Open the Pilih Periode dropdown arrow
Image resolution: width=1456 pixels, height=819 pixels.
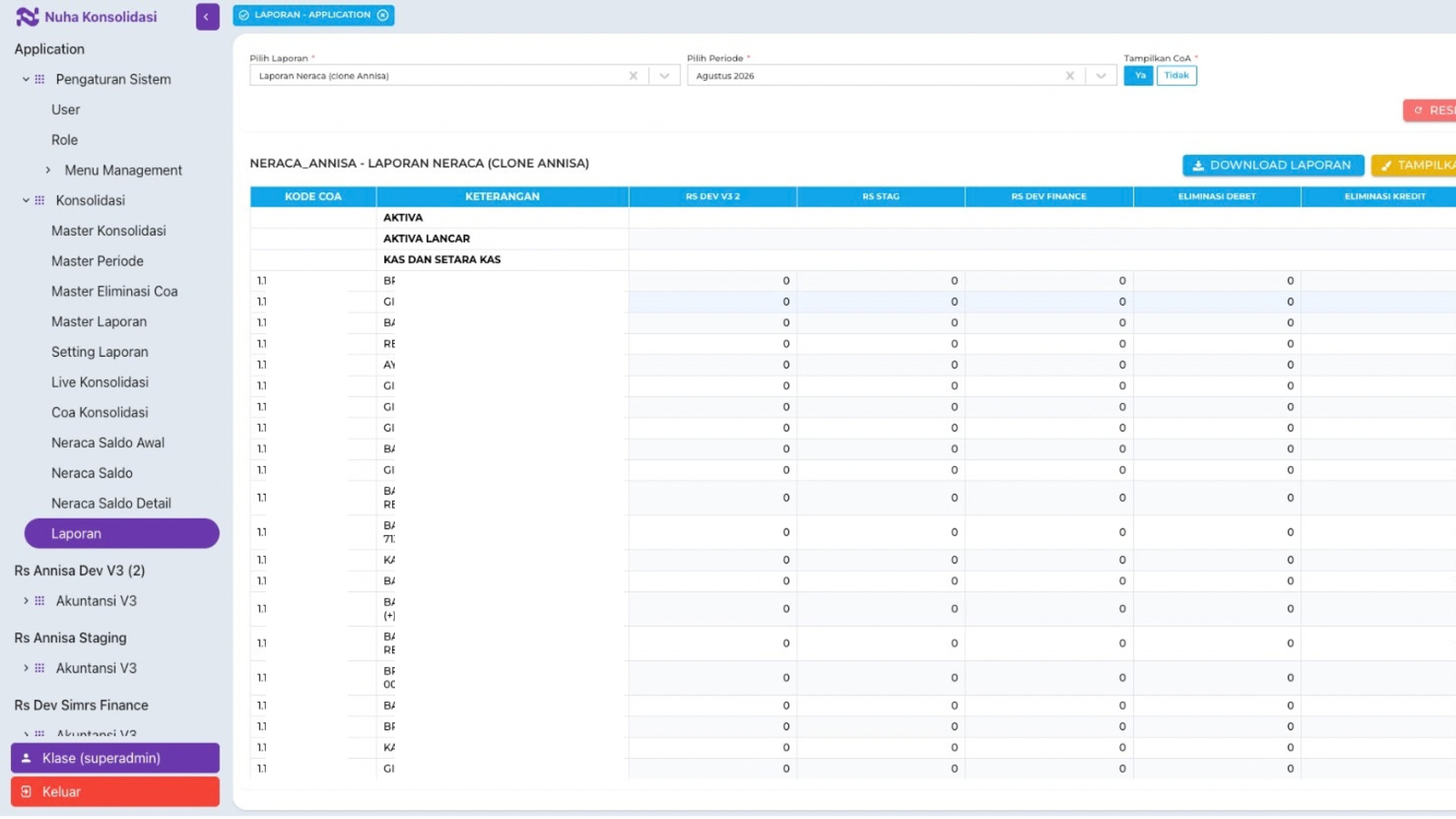click(x=1101, y=76)
